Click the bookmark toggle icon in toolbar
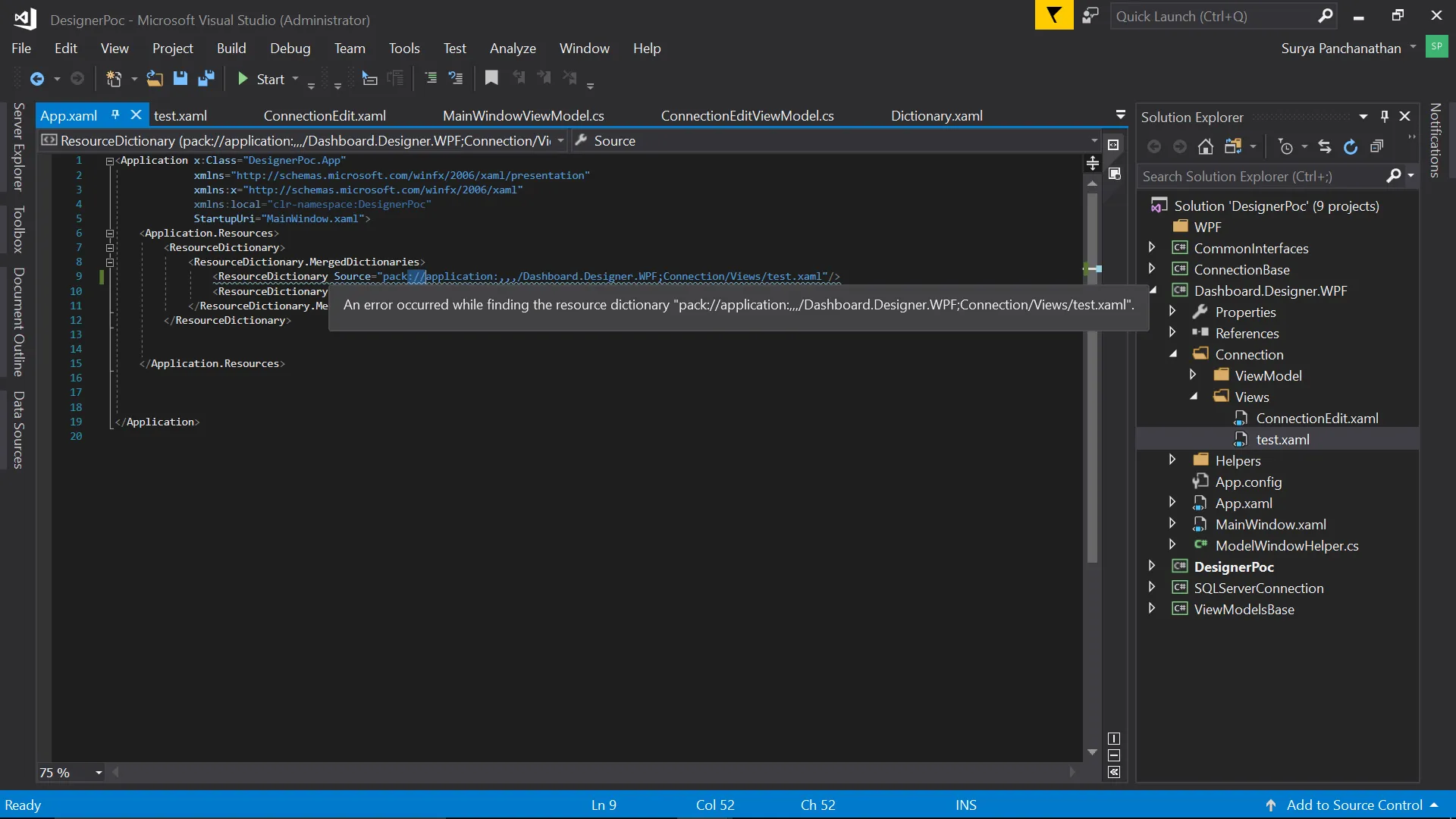 491,78
